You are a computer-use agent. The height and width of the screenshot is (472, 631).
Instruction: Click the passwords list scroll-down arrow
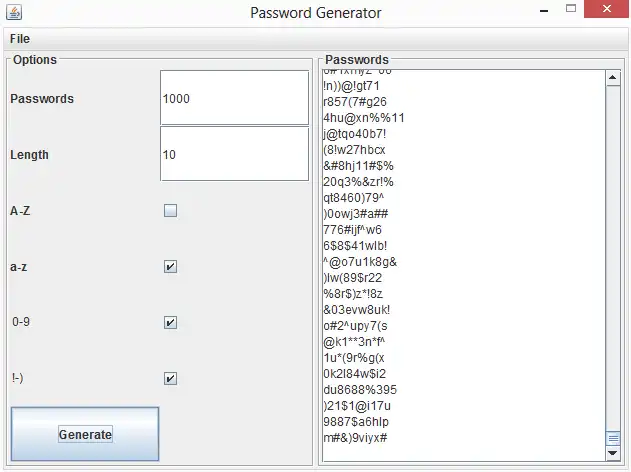click(x=613, y=454)
